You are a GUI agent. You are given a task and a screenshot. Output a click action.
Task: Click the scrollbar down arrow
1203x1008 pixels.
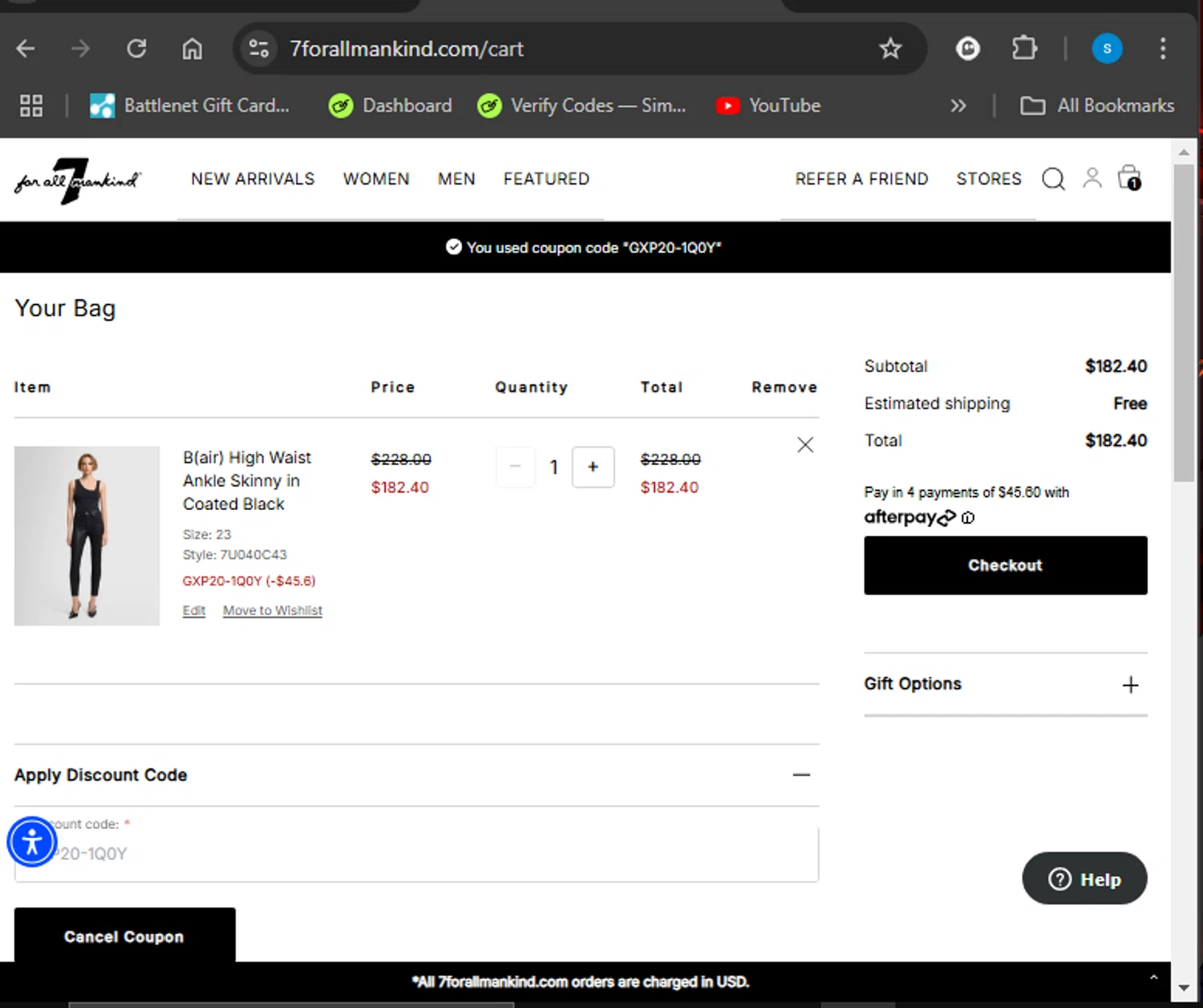pyautogui.click(x=1184, y=988)
